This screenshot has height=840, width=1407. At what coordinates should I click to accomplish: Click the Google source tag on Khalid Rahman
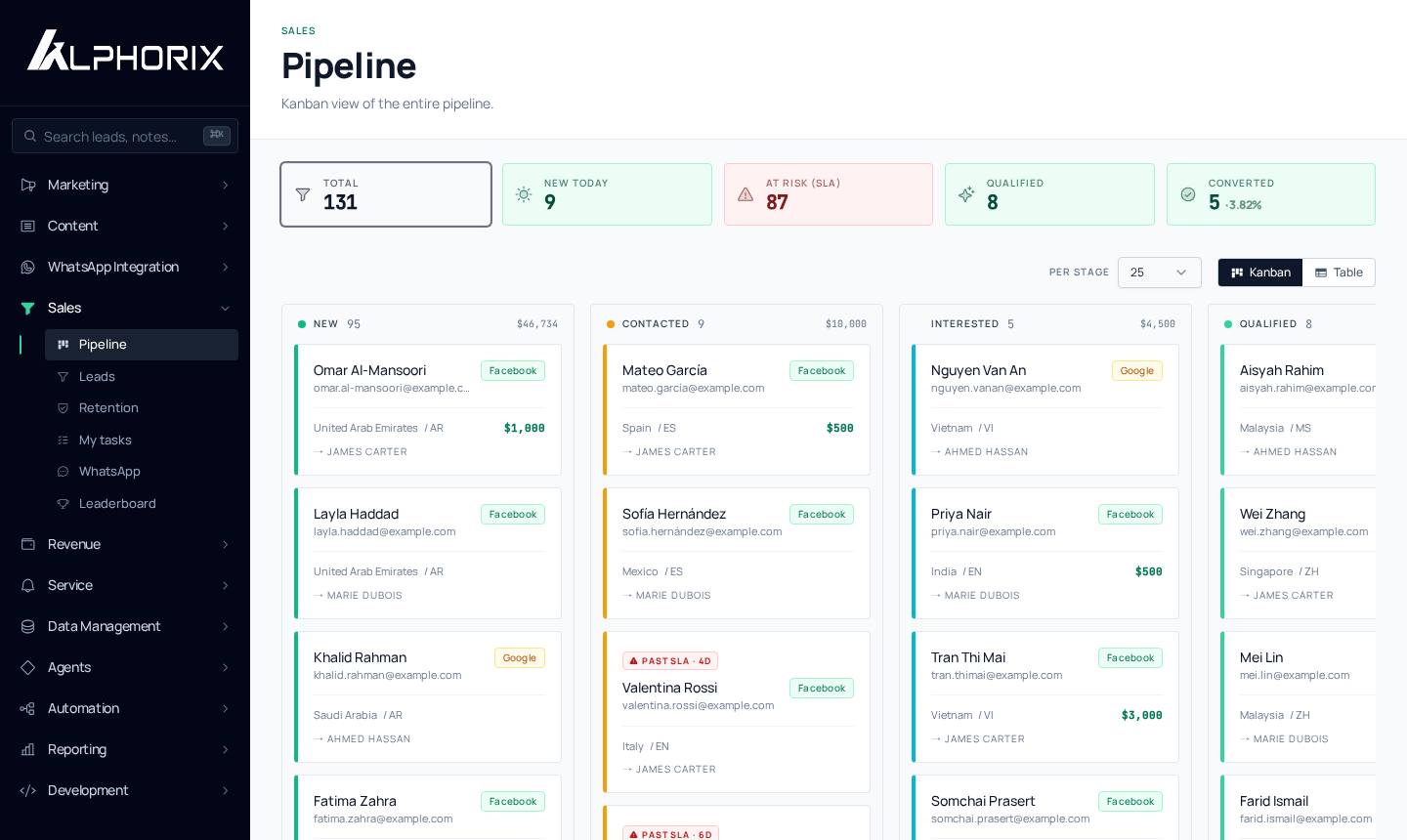[x=520, y=658]
